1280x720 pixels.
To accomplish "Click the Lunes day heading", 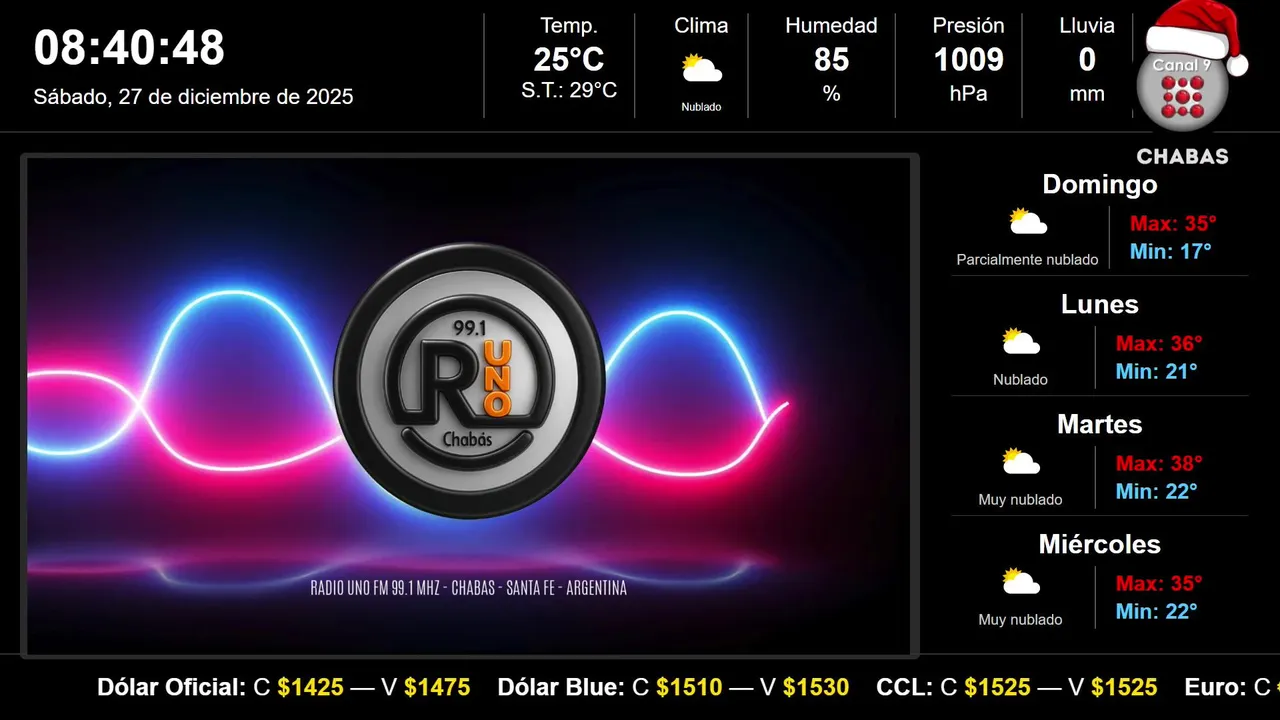I will click(1100, 304).
